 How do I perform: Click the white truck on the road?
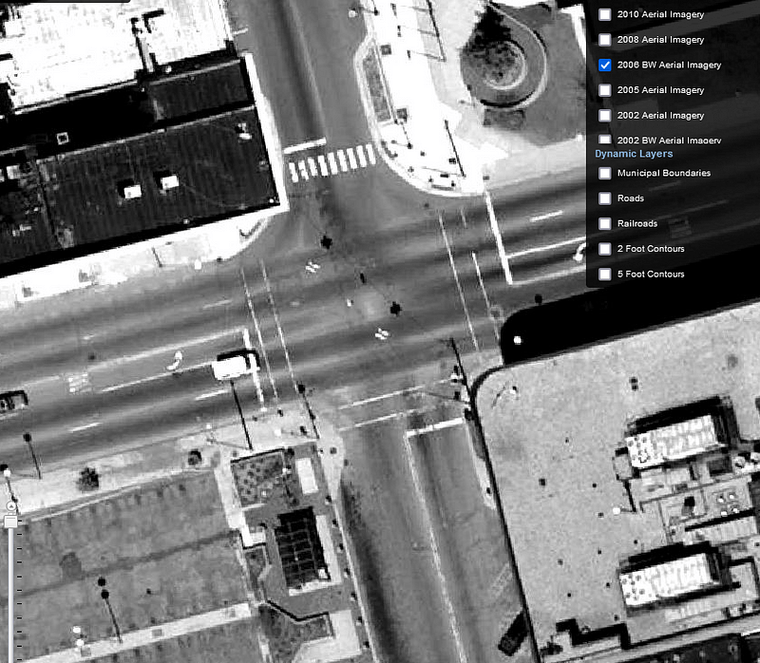point(233,367)
